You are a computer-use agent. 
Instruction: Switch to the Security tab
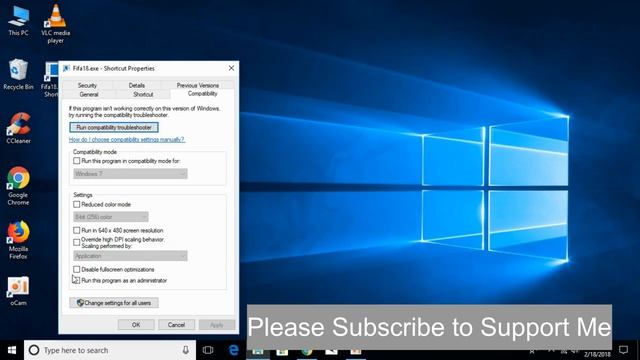click(87, 85)
